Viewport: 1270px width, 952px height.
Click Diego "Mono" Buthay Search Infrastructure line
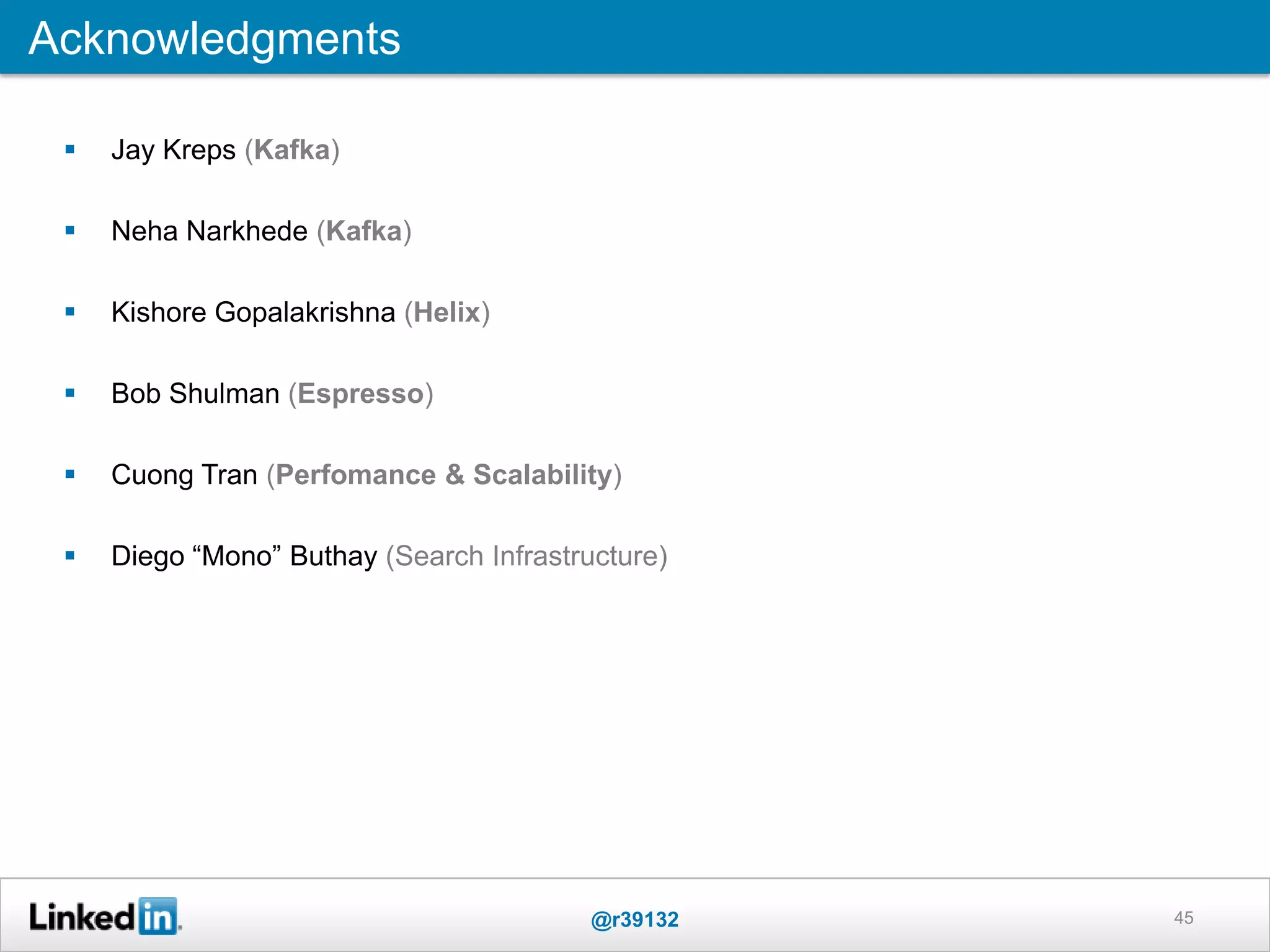[x=389, y=556]
